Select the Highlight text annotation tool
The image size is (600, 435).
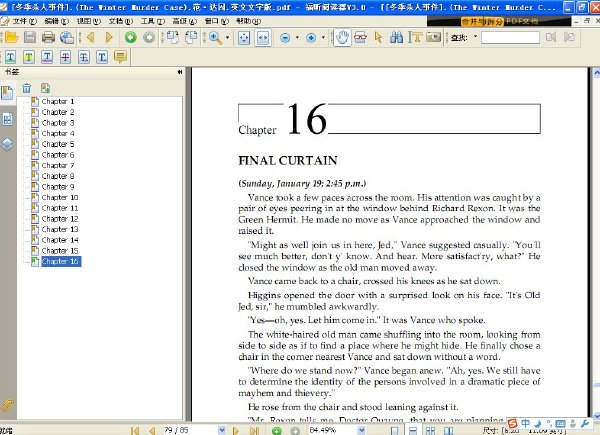(29, 57)
